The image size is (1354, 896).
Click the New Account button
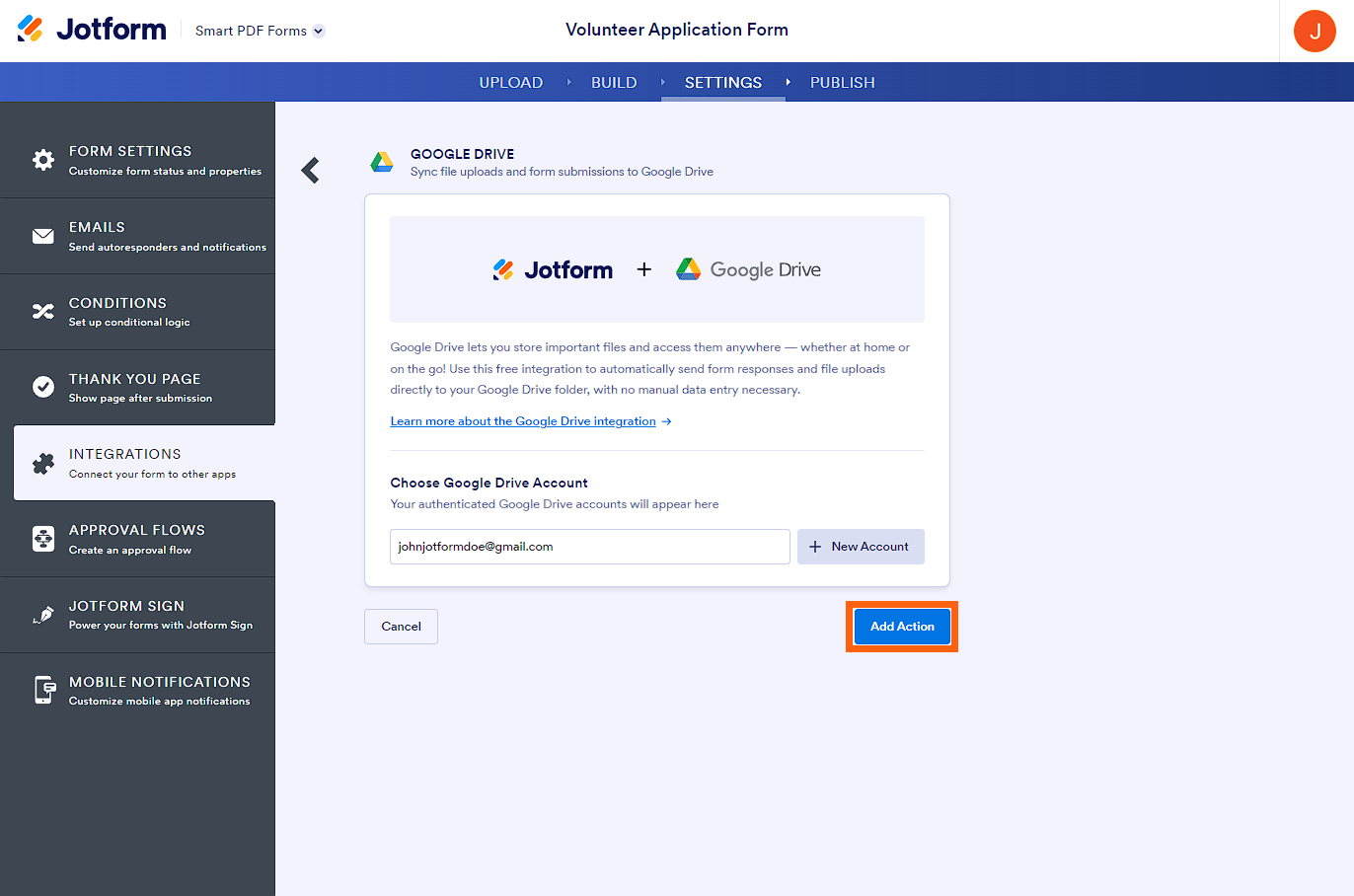pyautogui.click(x=861, y=546)
